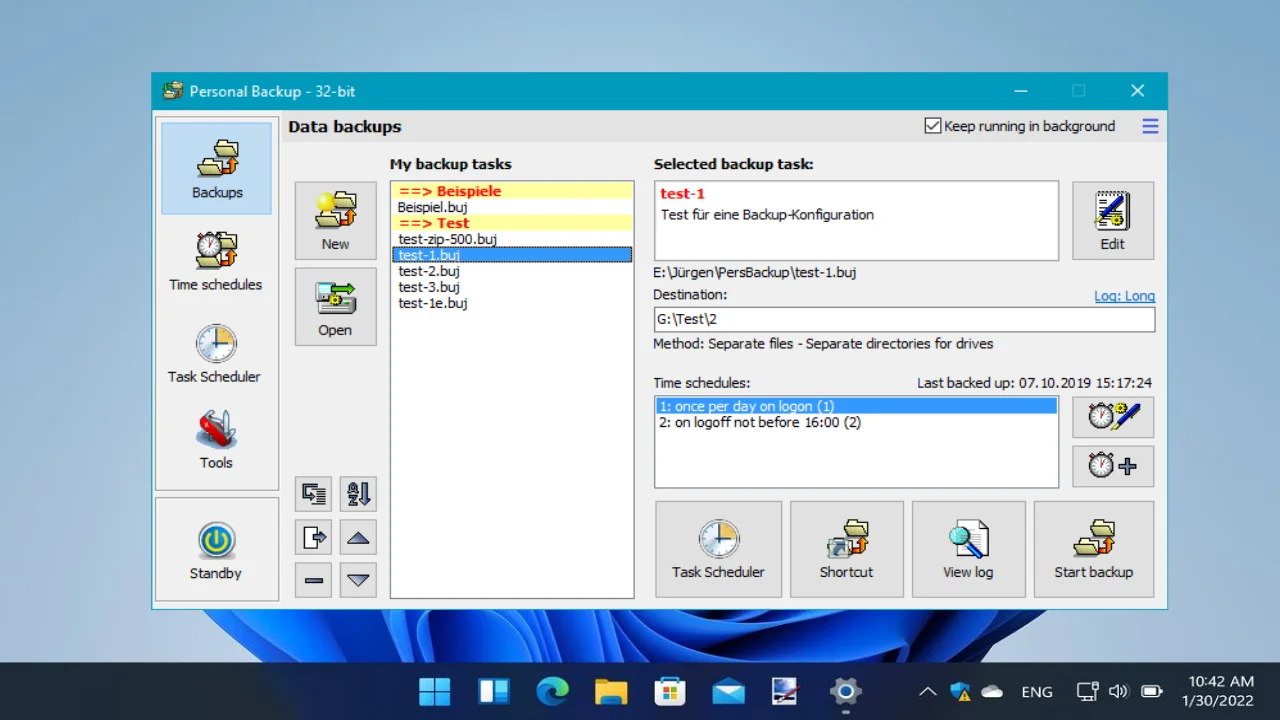
Task: Click the sort tasks alphabetically icon
Action: [x=358, y=494]
